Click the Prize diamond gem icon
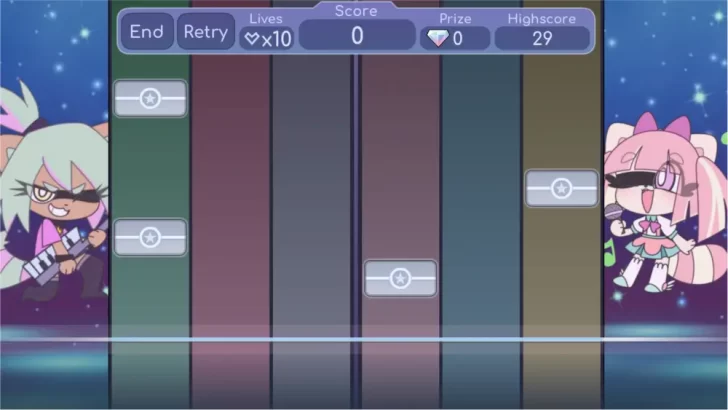 coord(438,39)
